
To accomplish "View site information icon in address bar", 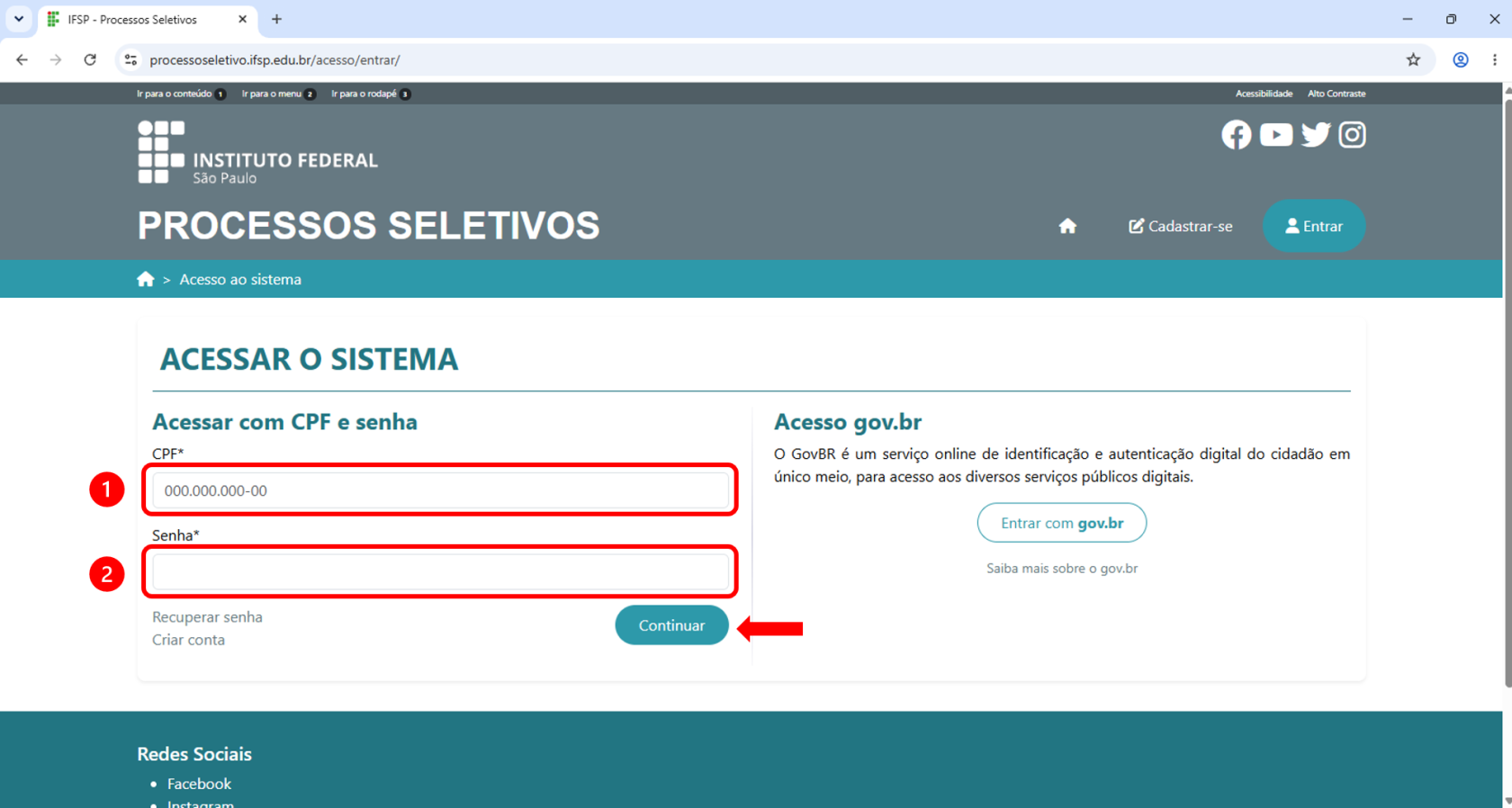I will pyautogui.click(x=130, y=59).
